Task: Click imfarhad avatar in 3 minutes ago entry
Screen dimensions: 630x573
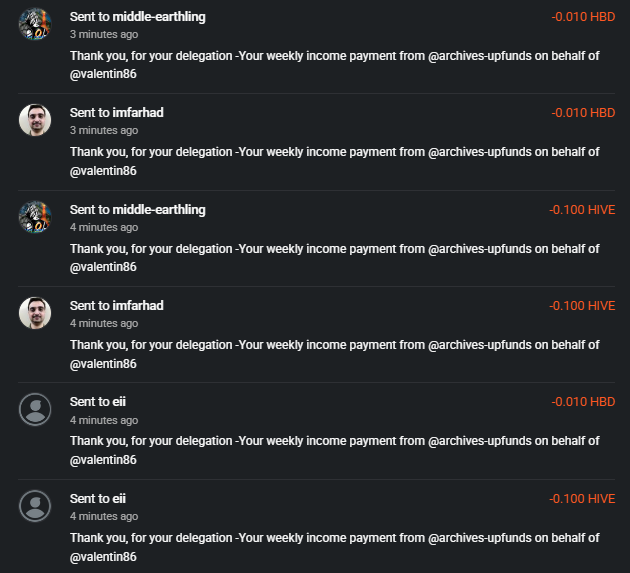Action: pyautogui.click(x=35, y=120)
